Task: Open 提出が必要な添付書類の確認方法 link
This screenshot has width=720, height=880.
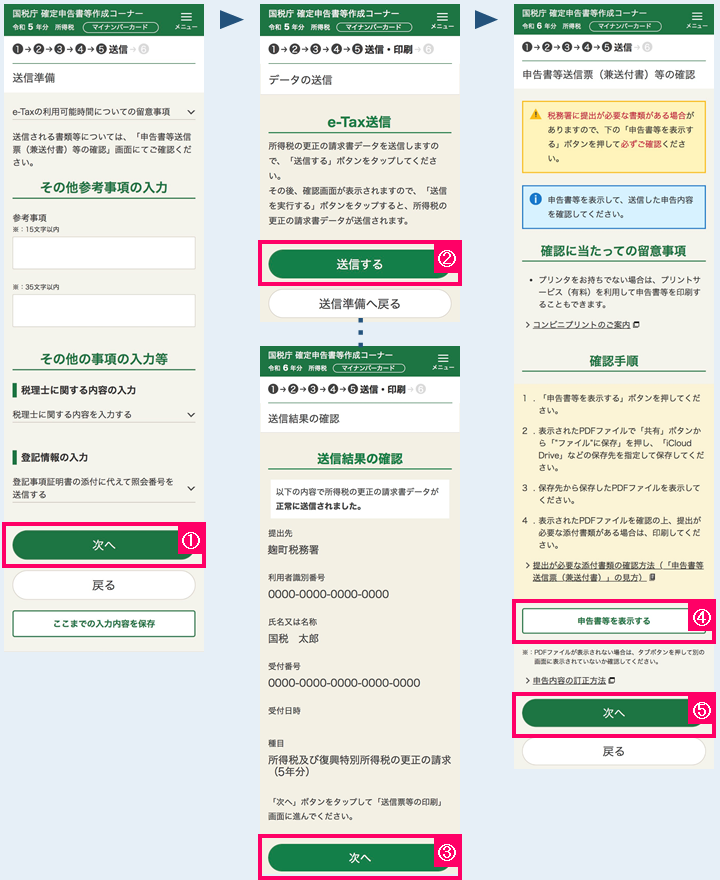Action: click(x=618, y=571)
